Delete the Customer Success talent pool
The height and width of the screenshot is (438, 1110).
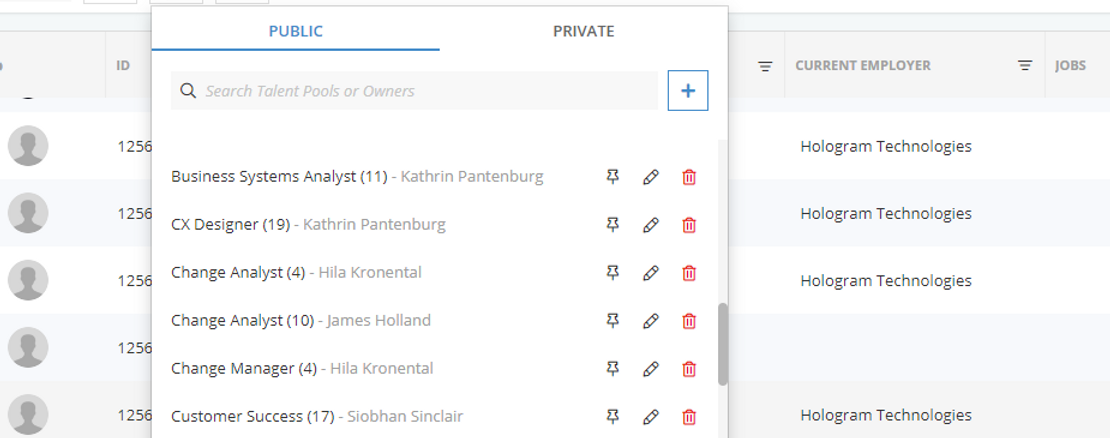click(x=689, y=417)
